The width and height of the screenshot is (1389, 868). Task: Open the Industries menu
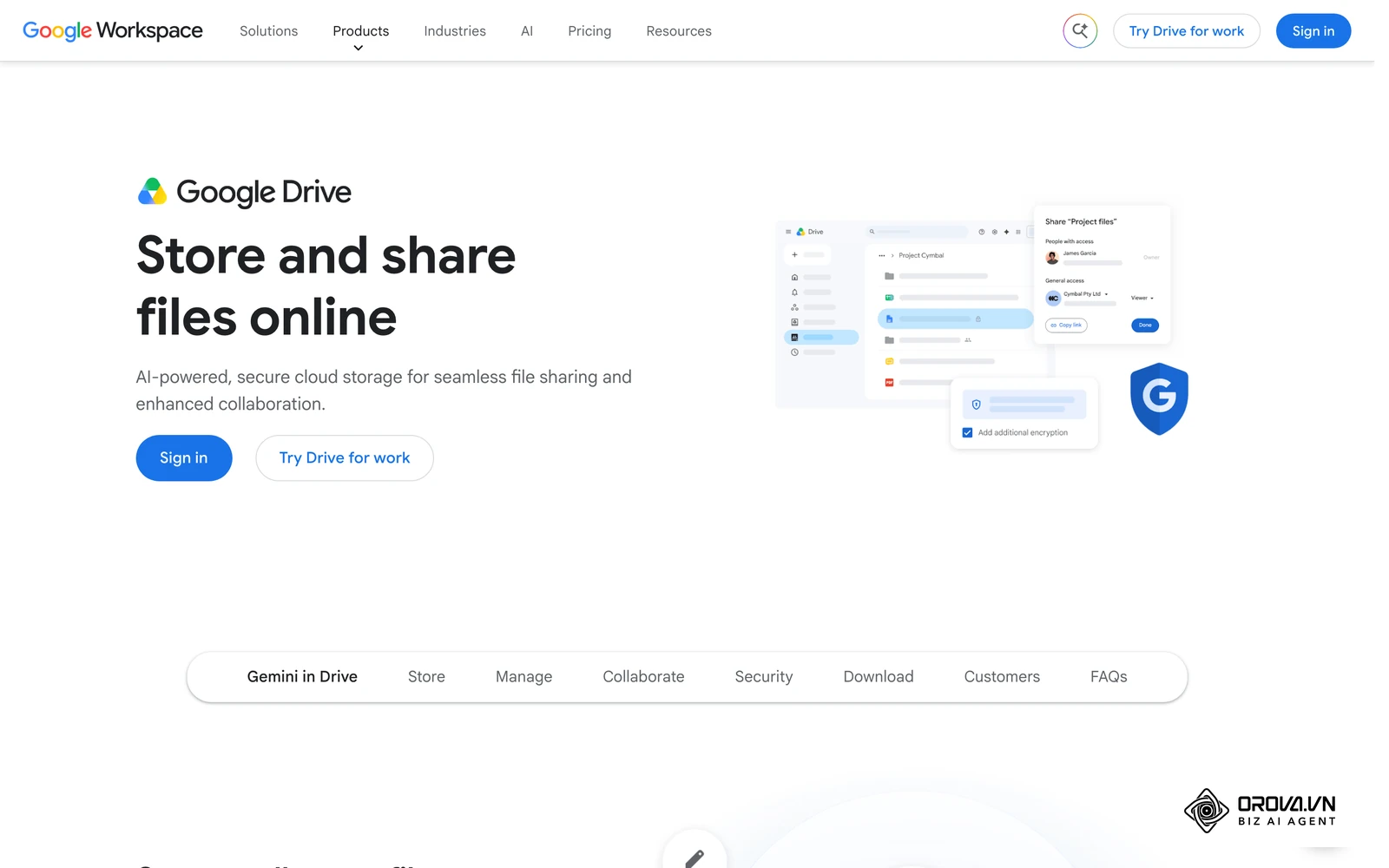tap(455, 31)
